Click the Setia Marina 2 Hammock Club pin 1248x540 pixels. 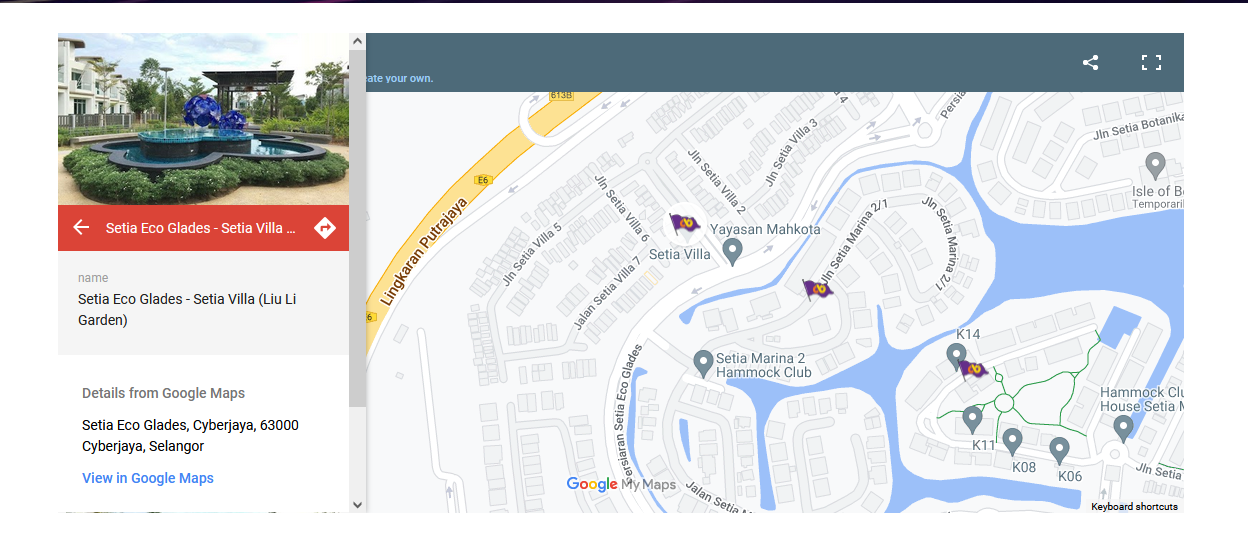(x=703, y=362)
